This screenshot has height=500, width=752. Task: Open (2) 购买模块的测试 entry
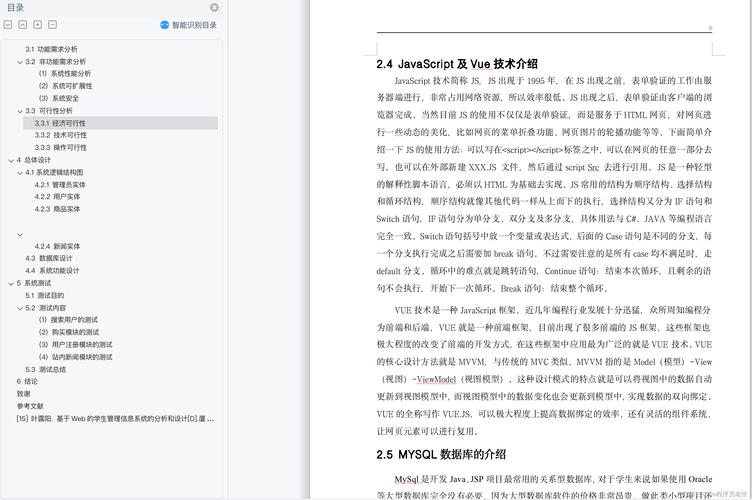[x=69, y=332]
